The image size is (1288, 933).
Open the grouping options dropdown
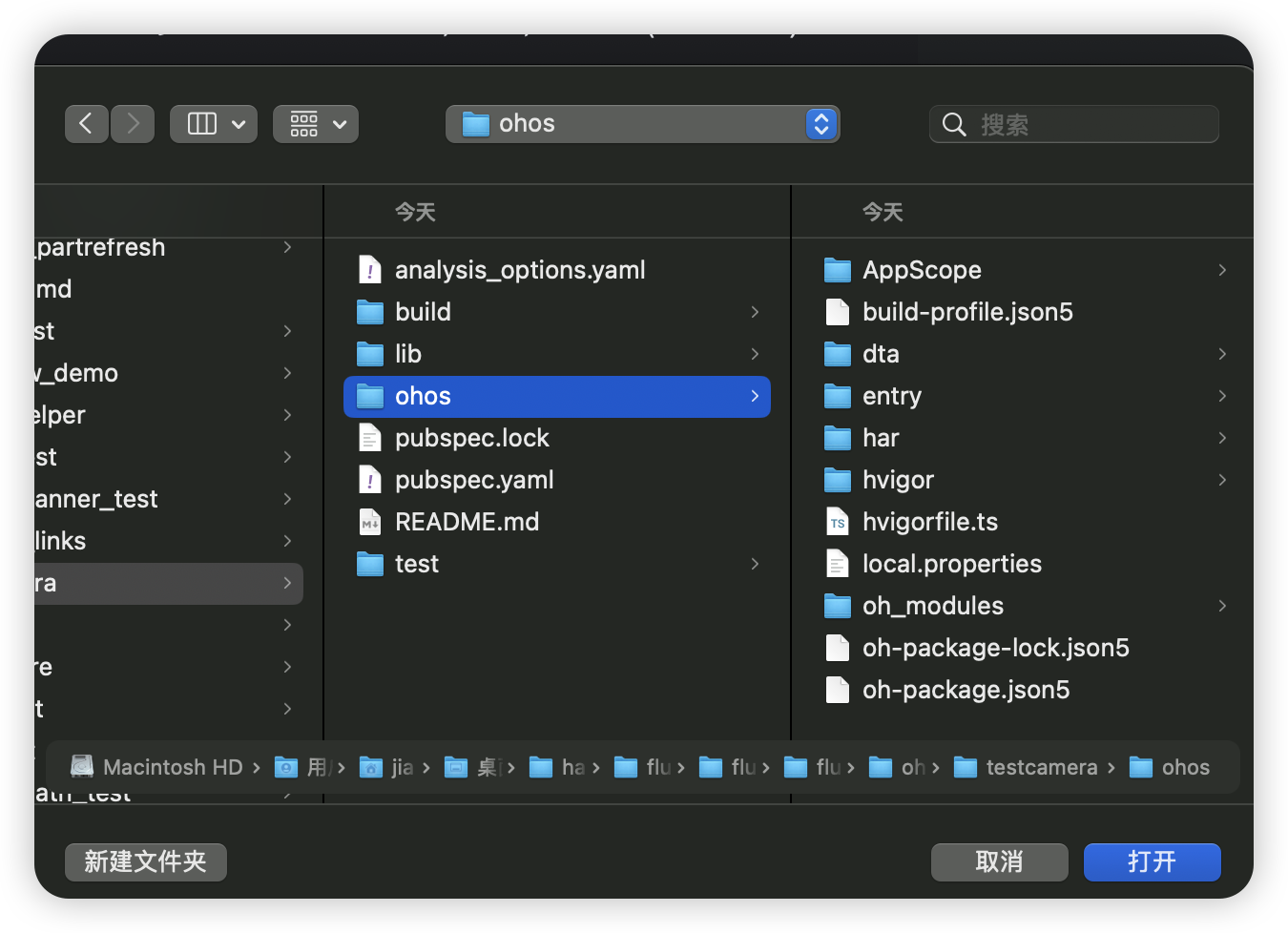[x=316, y=124]
